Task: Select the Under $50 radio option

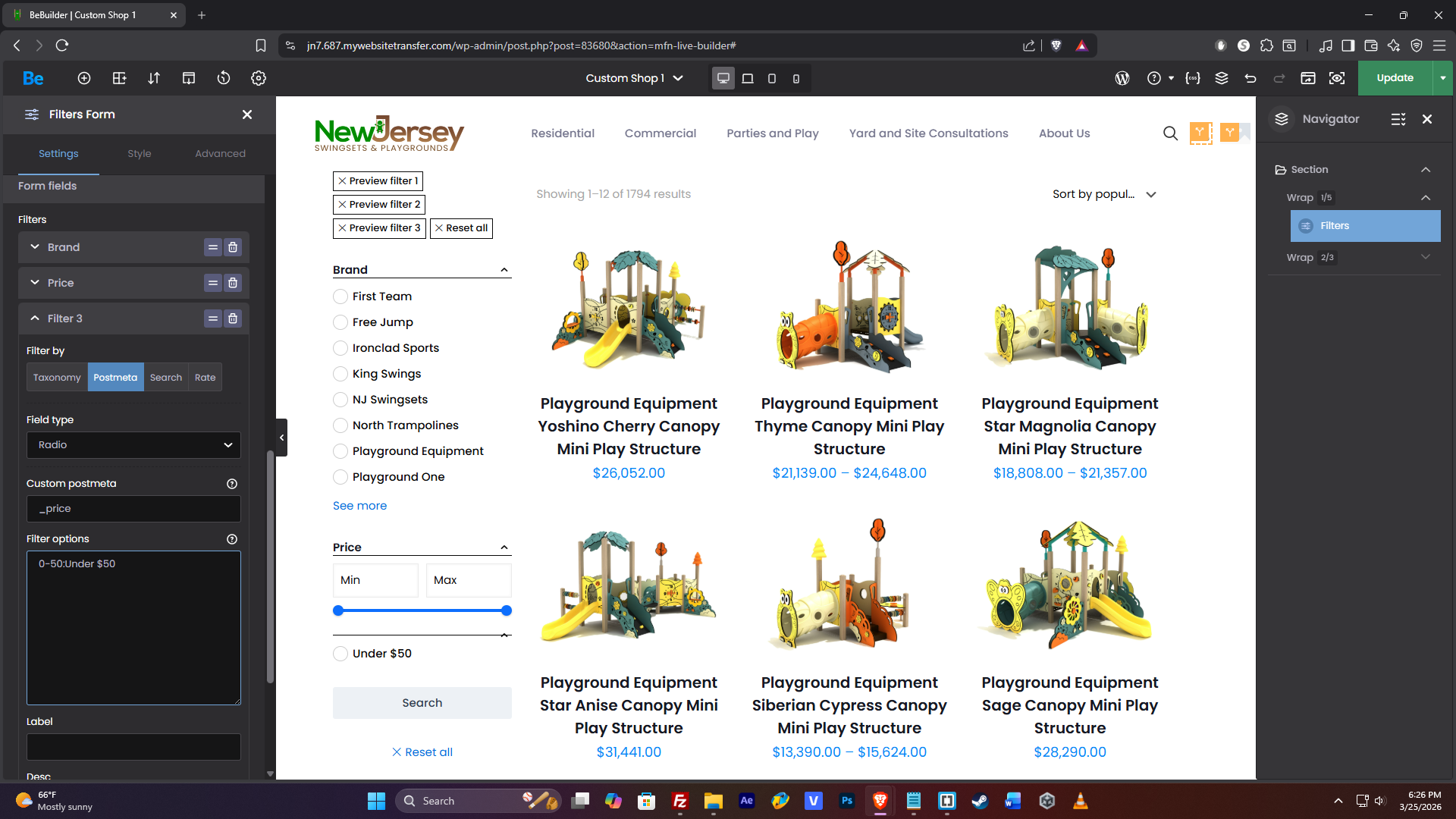Action: coord(340,654)
